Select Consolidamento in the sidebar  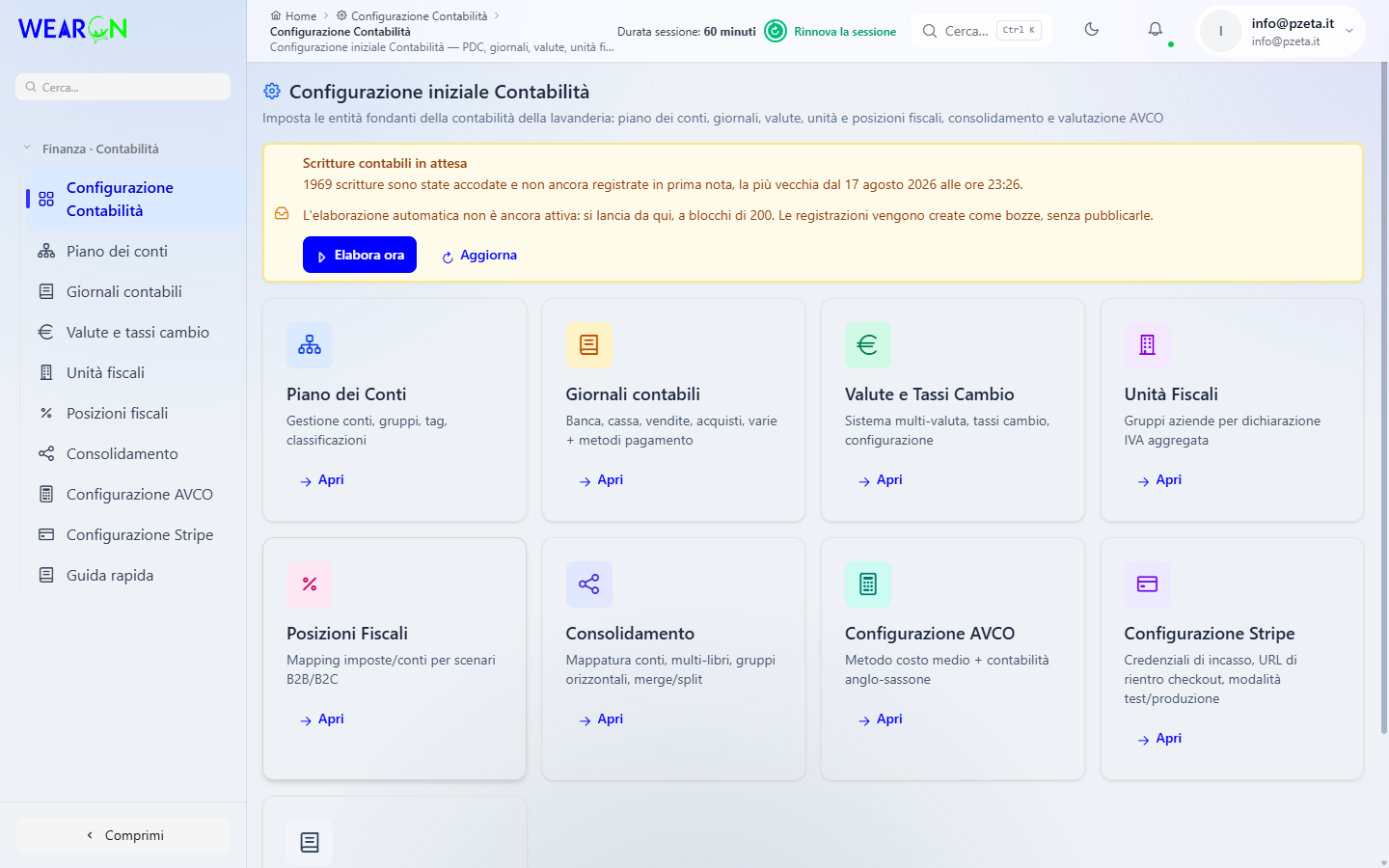[x=133, y=453]
